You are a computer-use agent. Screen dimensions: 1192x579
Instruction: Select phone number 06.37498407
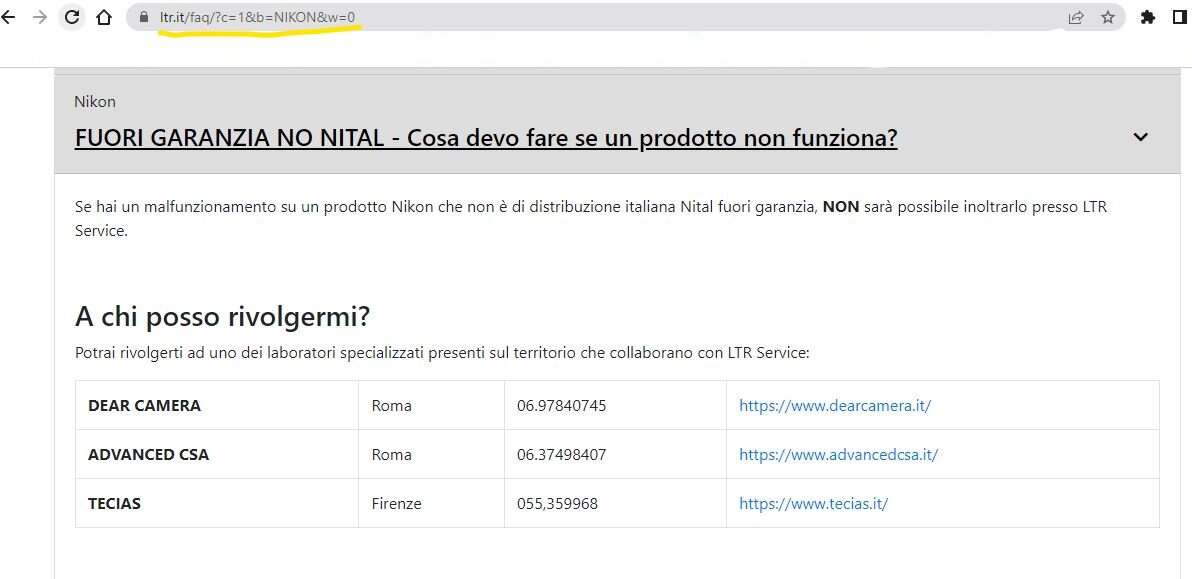tap(561, 454)
